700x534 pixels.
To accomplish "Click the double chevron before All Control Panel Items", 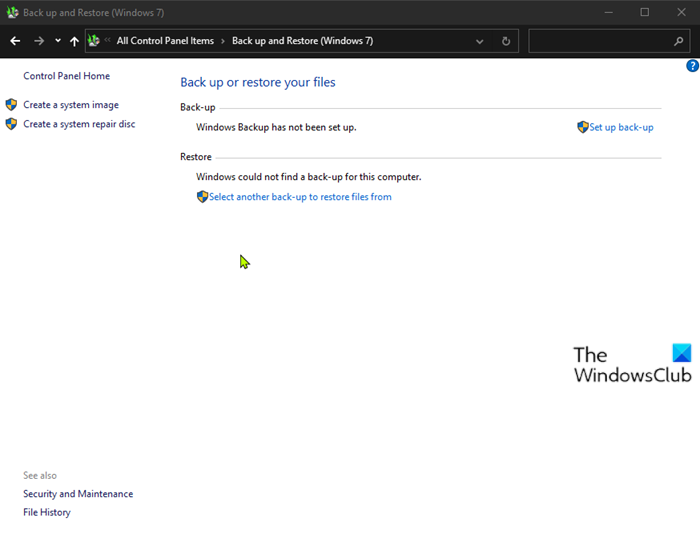I will click(107, 40).
